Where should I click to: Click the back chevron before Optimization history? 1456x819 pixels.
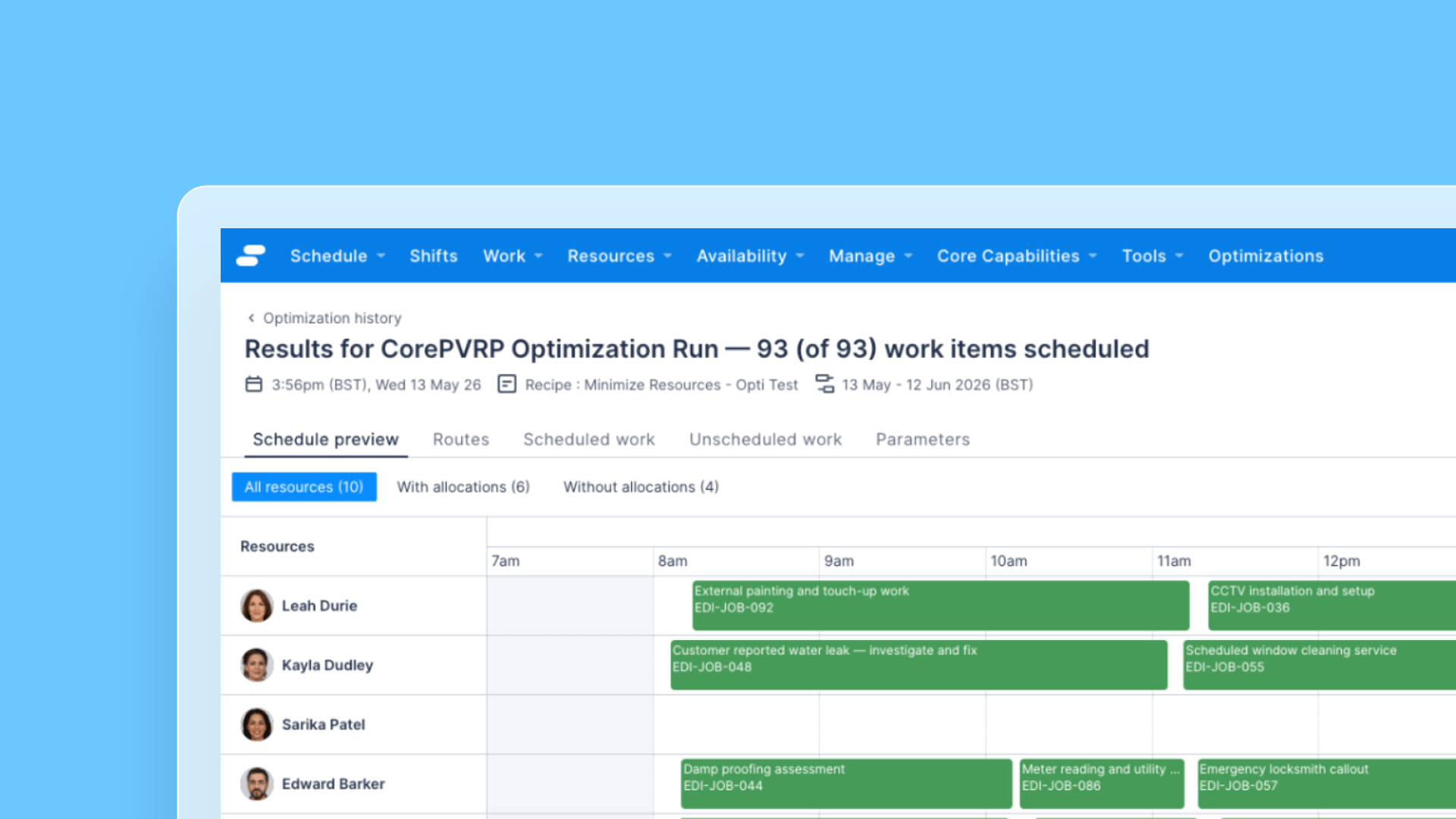click(251, 318)
